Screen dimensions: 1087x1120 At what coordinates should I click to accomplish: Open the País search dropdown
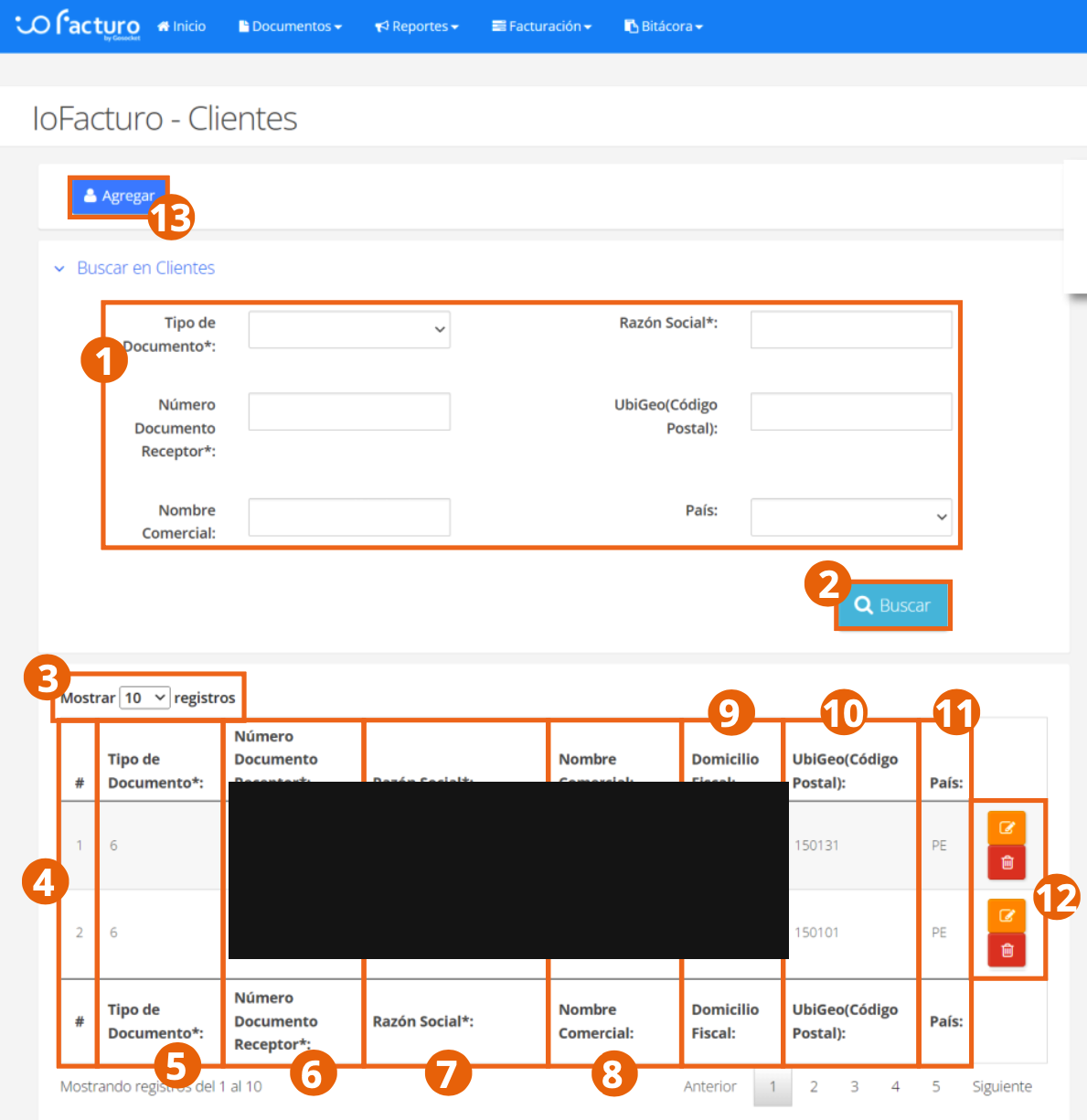[851, 517]
